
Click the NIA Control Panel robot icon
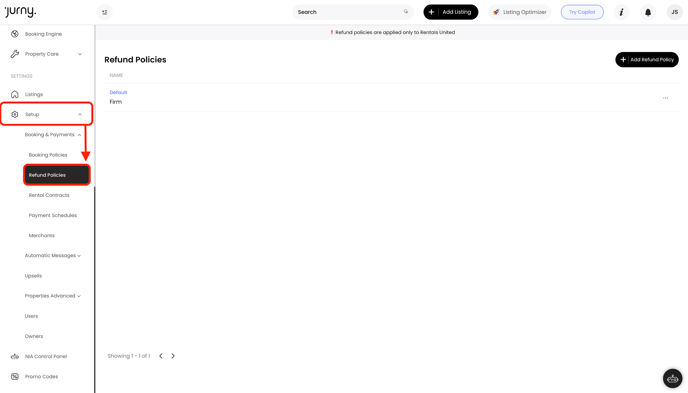(x=14, y=357)
